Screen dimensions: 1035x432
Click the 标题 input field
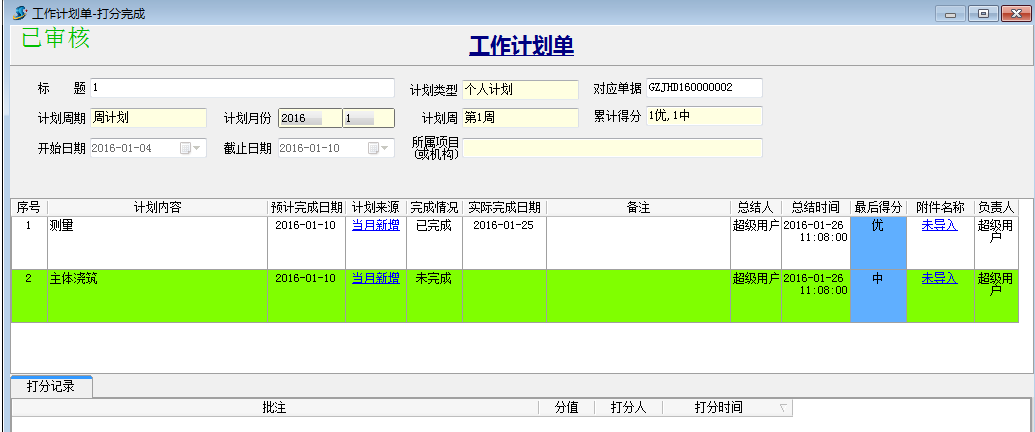242,88
